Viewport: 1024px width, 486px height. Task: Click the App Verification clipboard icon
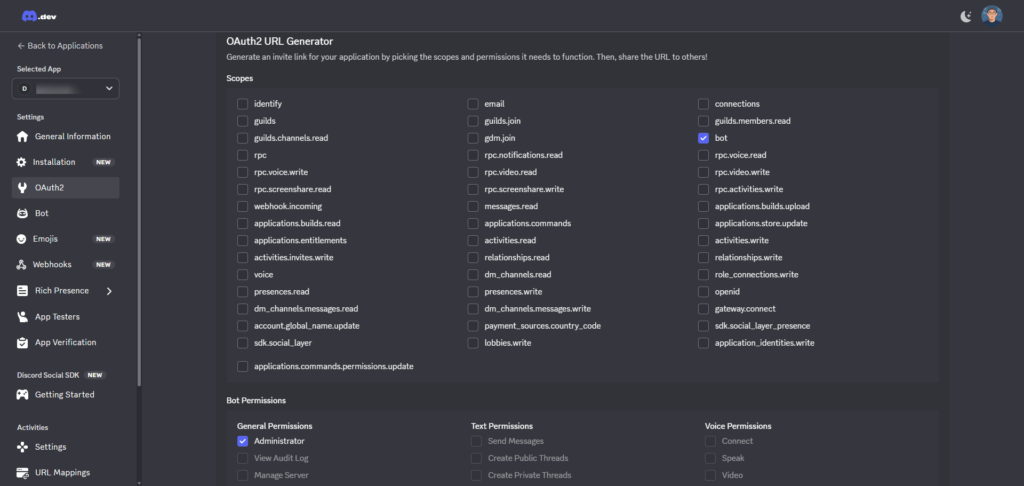coord(23,343)
